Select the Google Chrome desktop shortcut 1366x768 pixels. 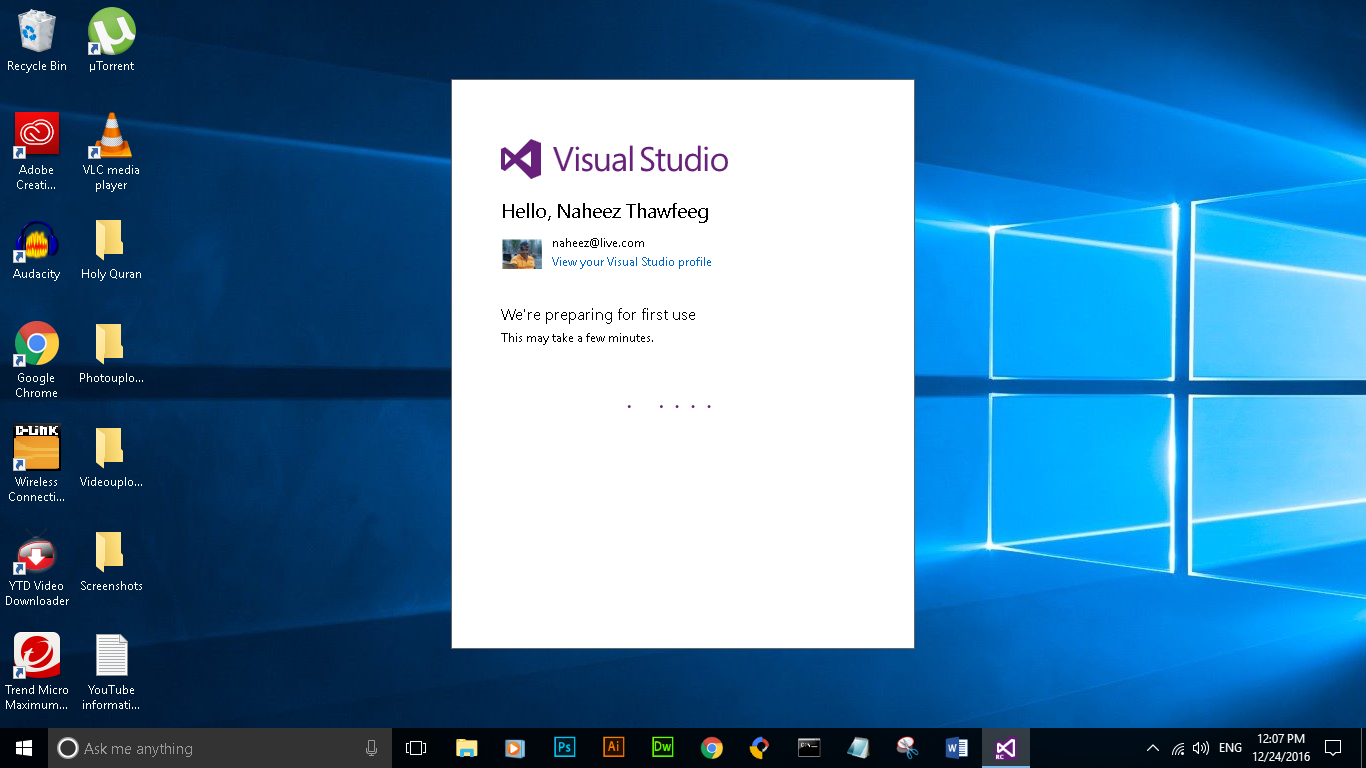click(37, 360)
